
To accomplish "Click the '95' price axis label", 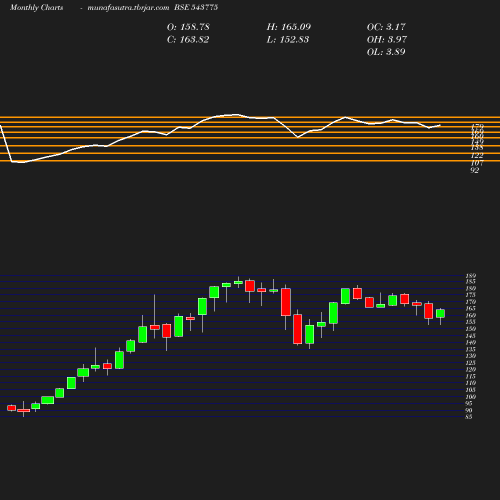I will pos(469,403).
